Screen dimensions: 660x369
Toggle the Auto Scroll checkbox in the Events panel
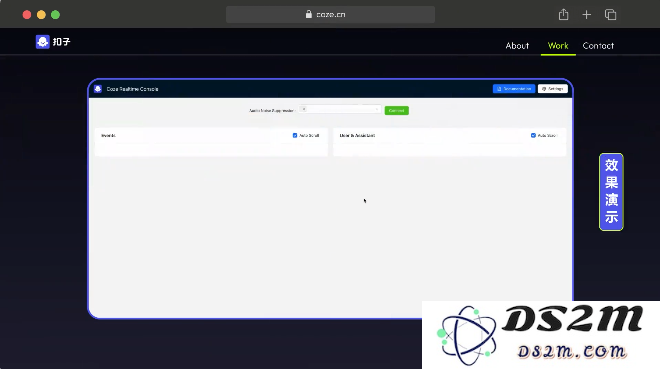295,135
